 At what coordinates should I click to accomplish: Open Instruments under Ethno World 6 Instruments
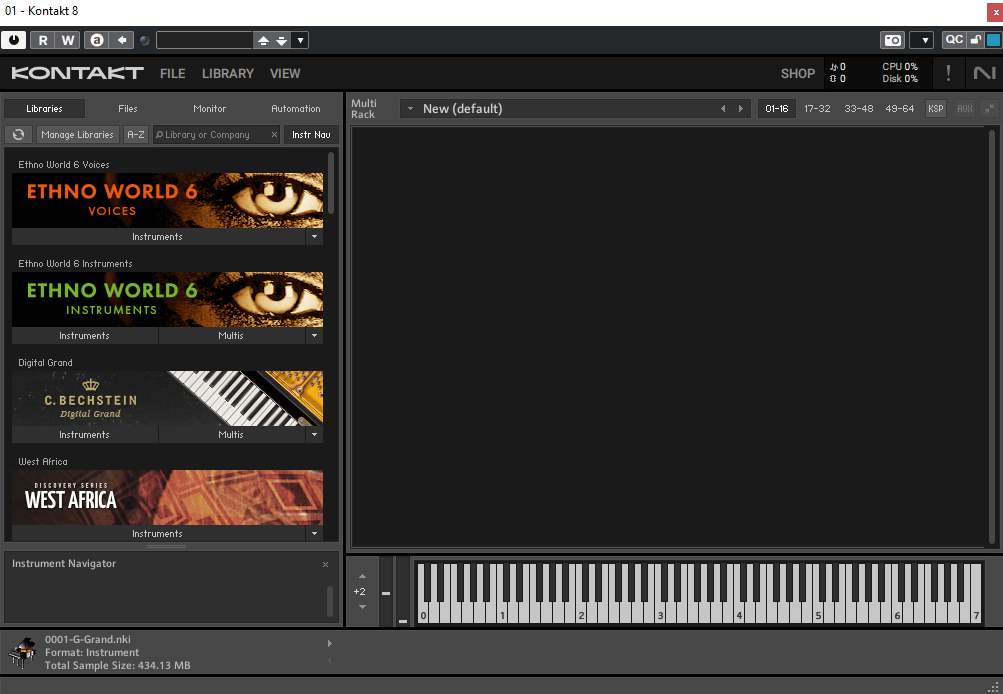click(x=84, y=336)
